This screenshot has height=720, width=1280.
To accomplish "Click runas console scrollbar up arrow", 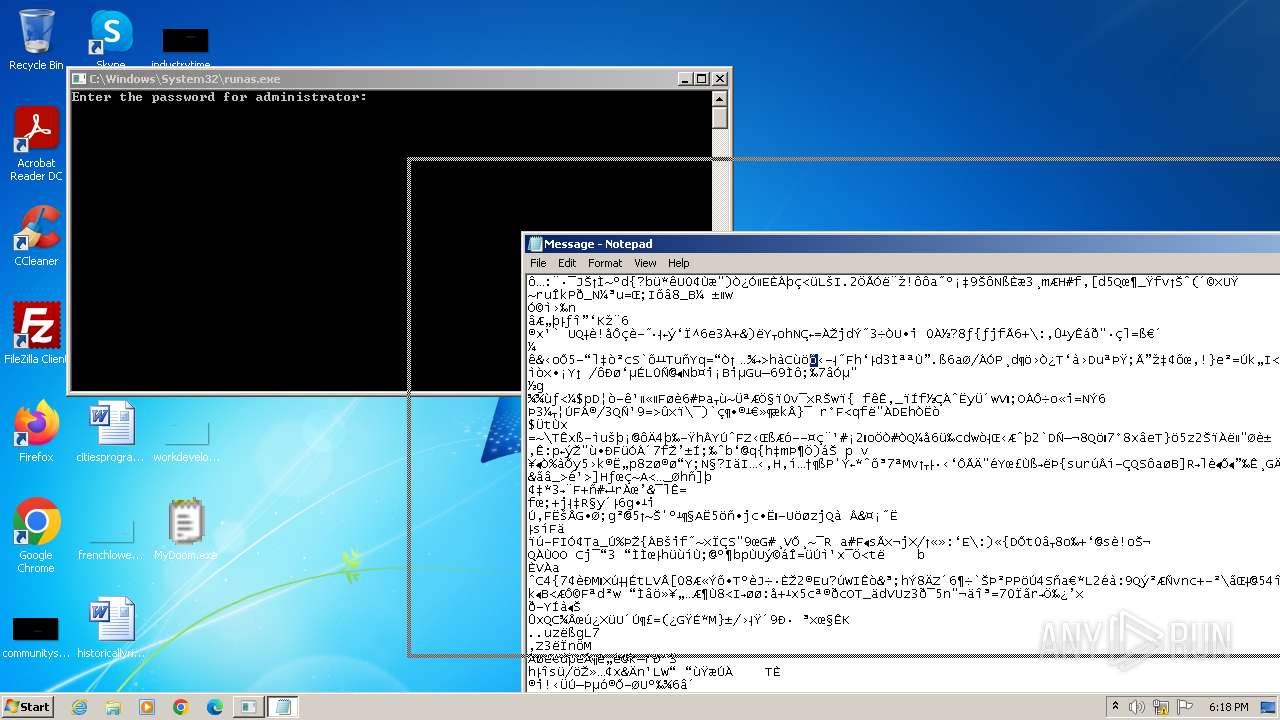I will click(719, 97).
